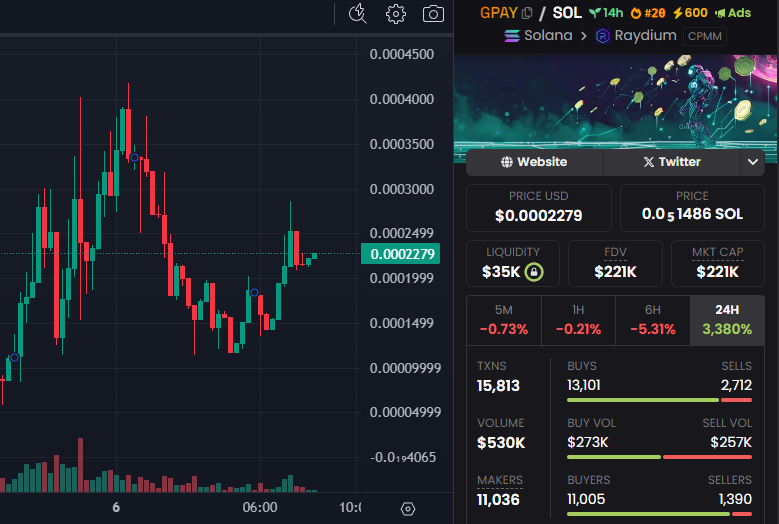Screen dimensions: 779x524
Task: Expand more social links chevron
Action: point(753,162)
